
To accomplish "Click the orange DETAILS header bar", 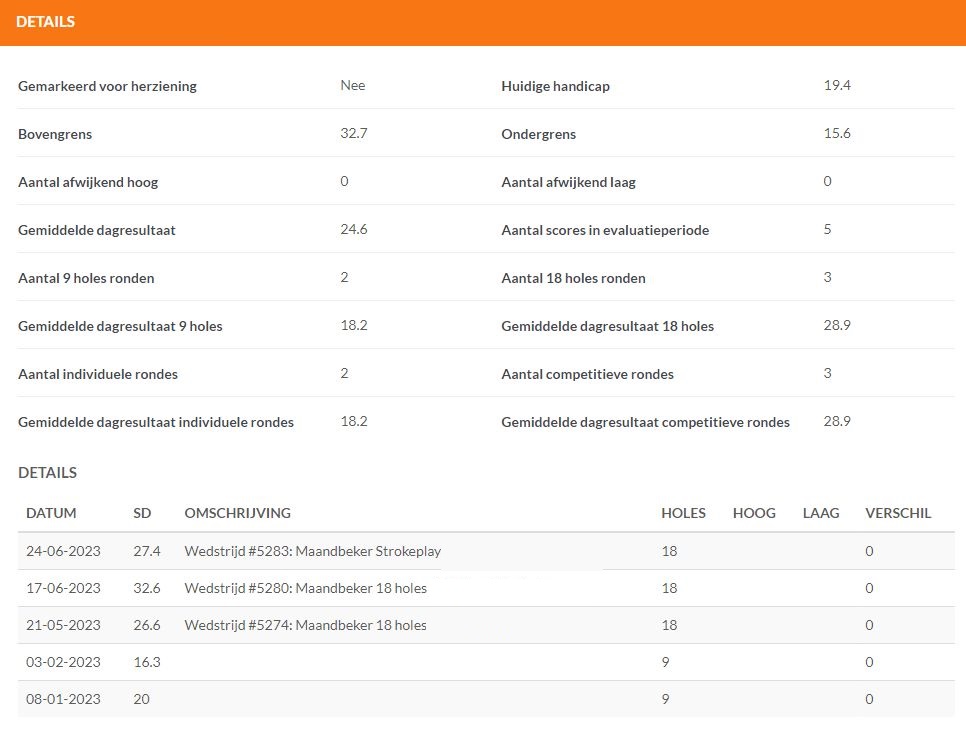I will tap(483, 22).
